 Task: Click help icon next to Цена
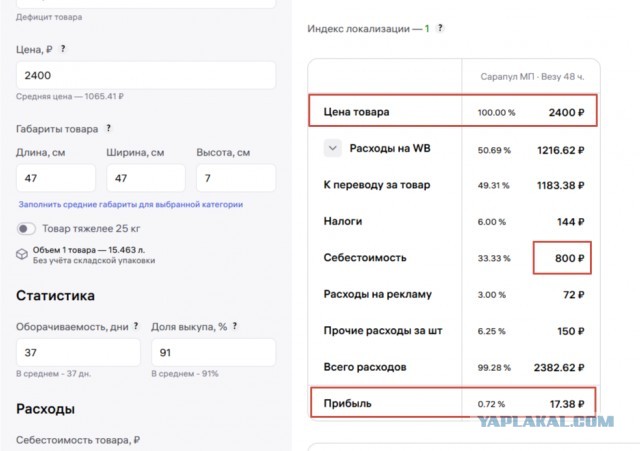tap(64, 48)
